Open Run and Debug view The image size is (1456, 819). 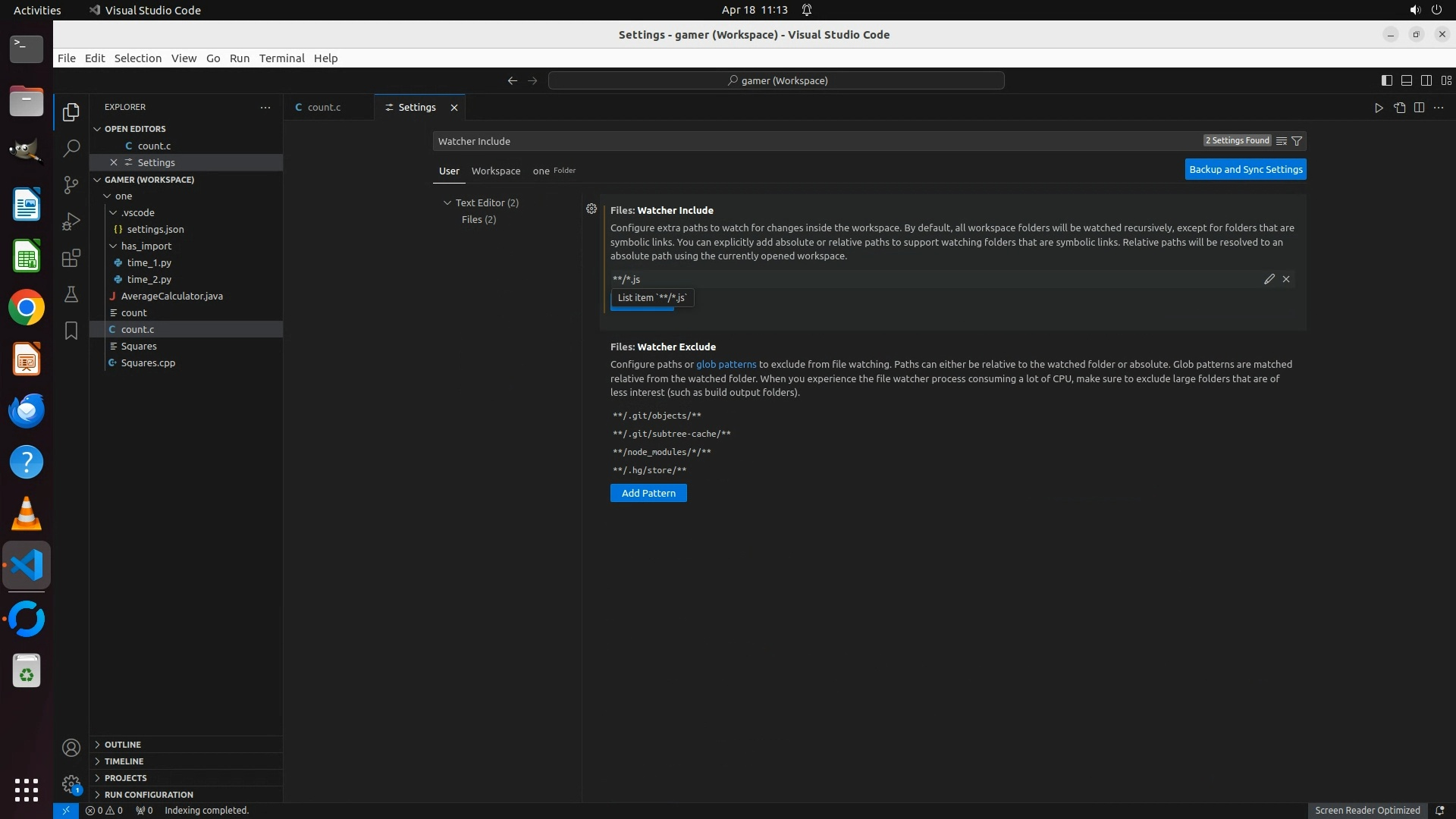click(x=71, y=221)
